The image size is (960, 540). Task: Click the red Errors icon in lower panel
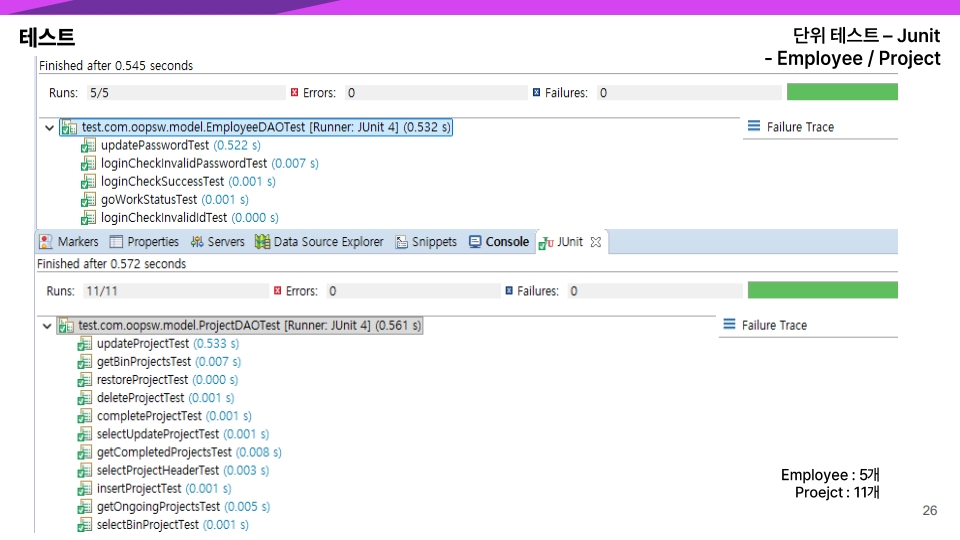coord(277,291)
